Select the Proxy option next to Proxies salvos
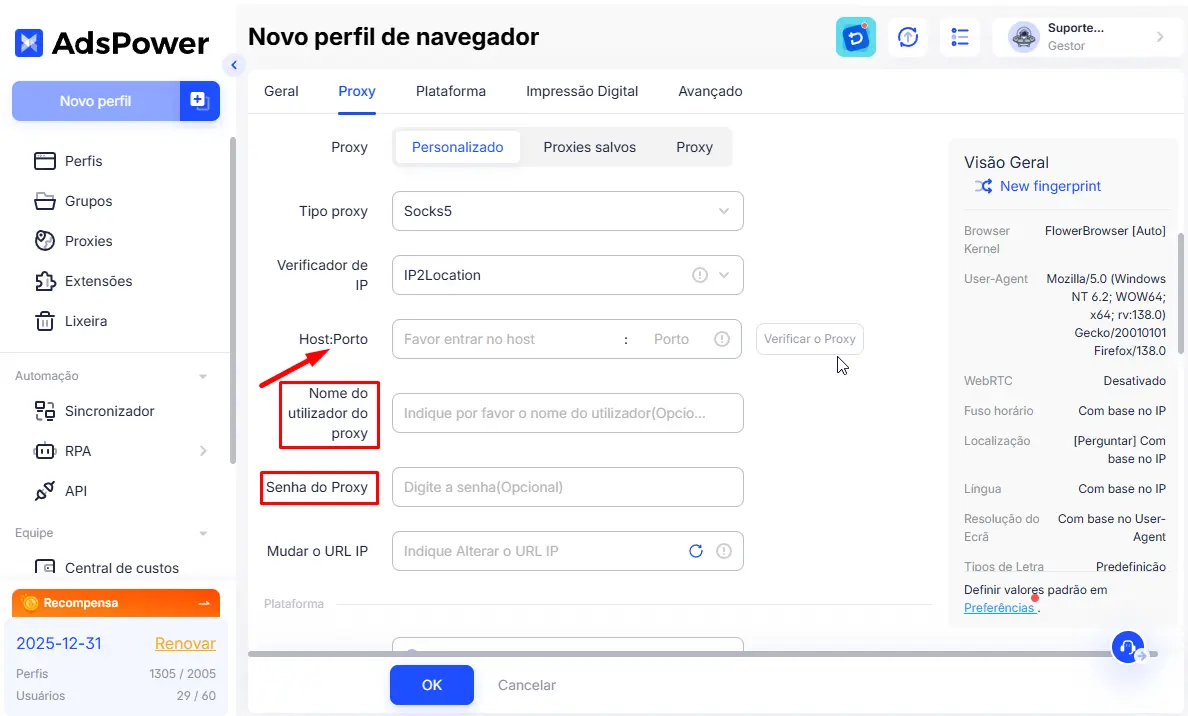This screenshot has height=716, width=1188. click(695, 147)
